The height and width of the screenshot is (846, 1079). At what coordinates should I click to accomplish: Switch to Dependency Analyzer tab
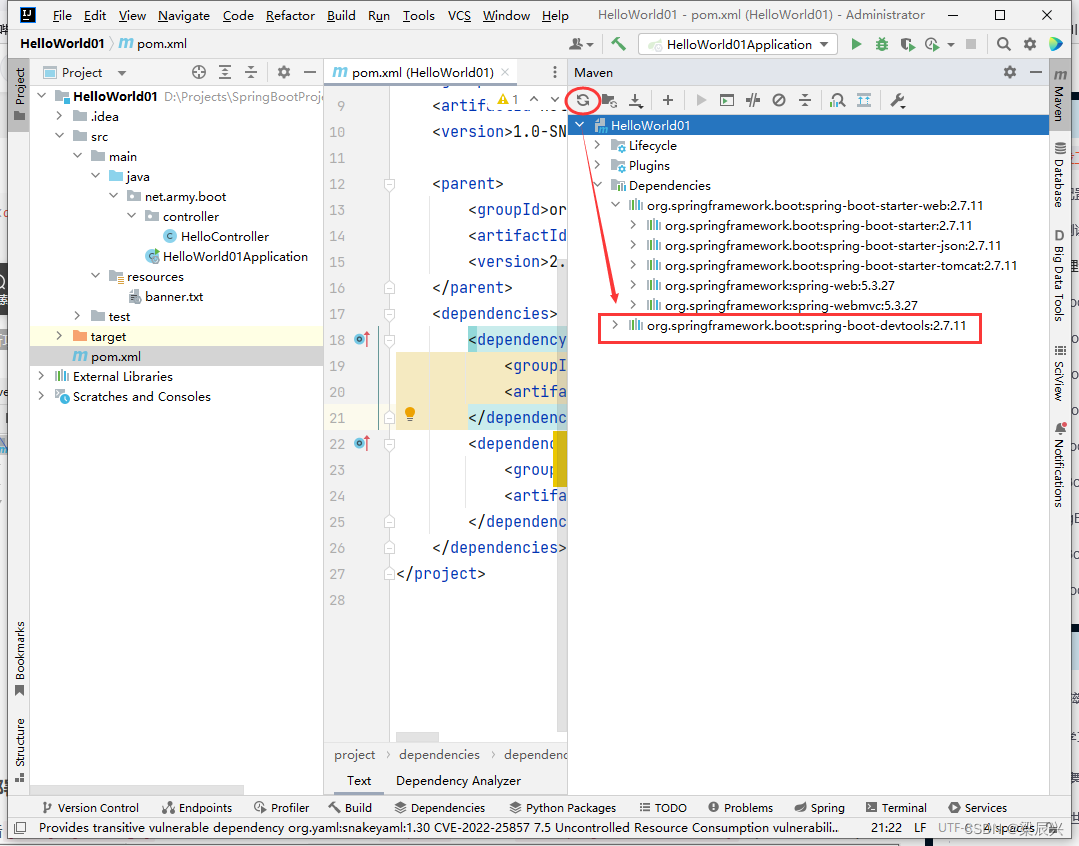[458, 781]
